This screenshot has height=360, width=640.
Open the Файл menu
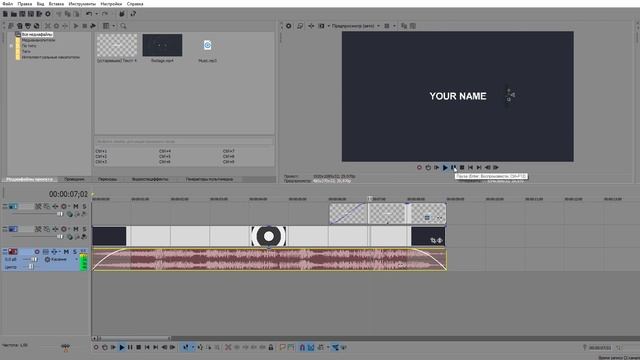(7, 4)
